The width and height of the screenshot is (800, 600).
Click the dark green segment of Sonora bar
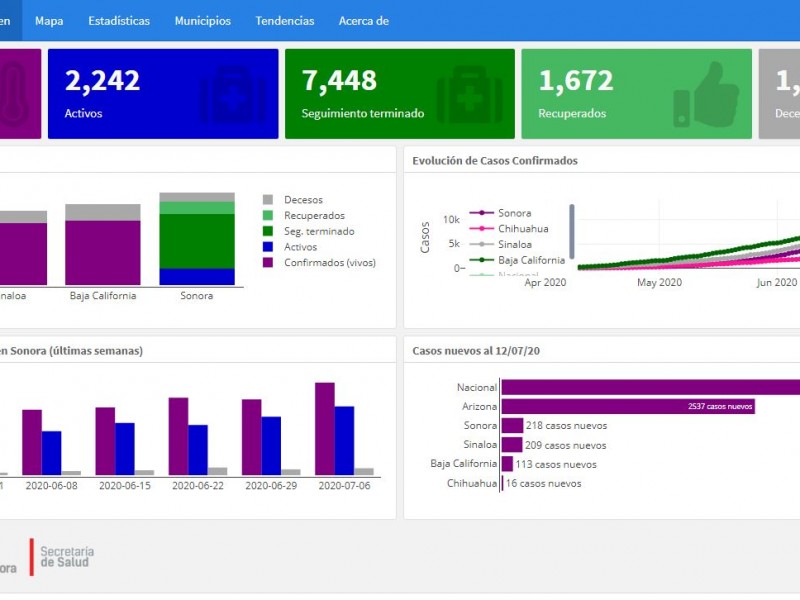197,241
